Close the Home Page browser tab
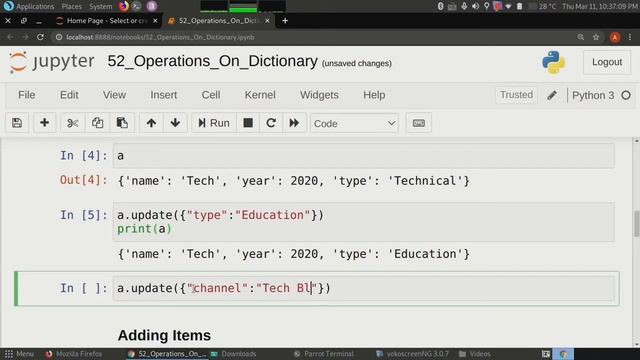 coord(155,20)
